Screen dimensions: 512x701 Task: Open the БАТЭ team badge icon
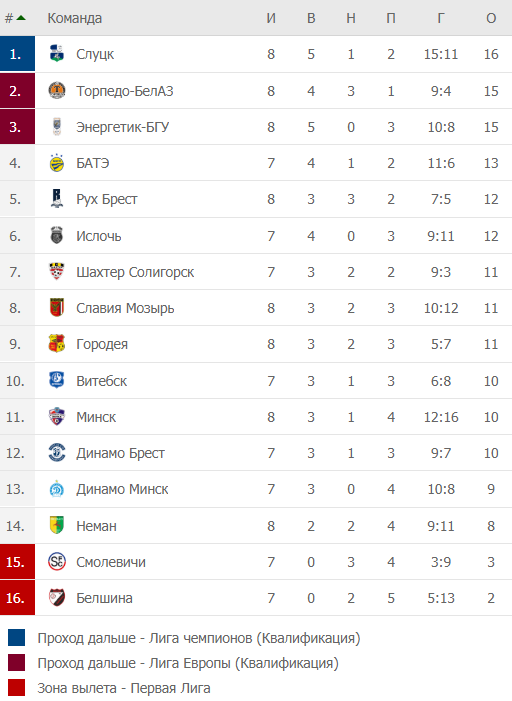(x=57, y=163)
